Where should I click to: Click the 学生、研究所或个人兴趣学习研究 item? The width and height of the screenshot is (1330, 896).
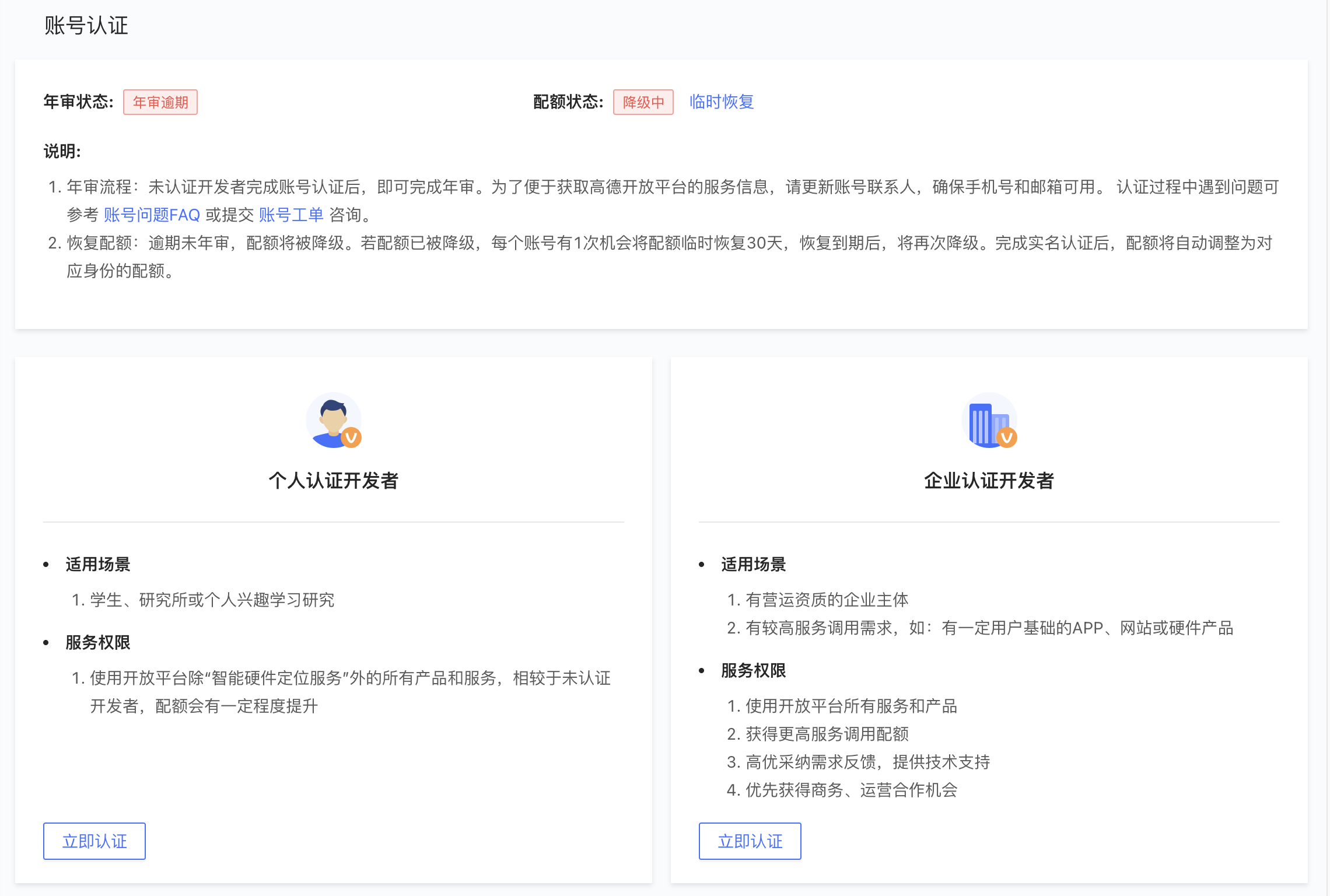tap(212, 600)
